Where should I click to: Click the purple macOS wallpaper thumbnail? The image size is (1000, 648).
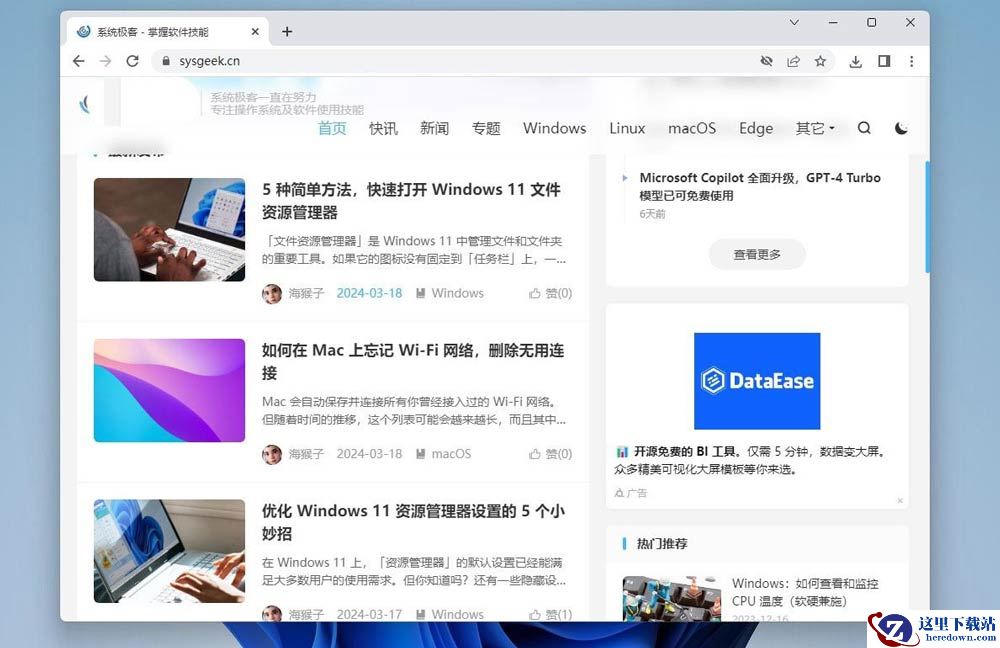(169, 390)
